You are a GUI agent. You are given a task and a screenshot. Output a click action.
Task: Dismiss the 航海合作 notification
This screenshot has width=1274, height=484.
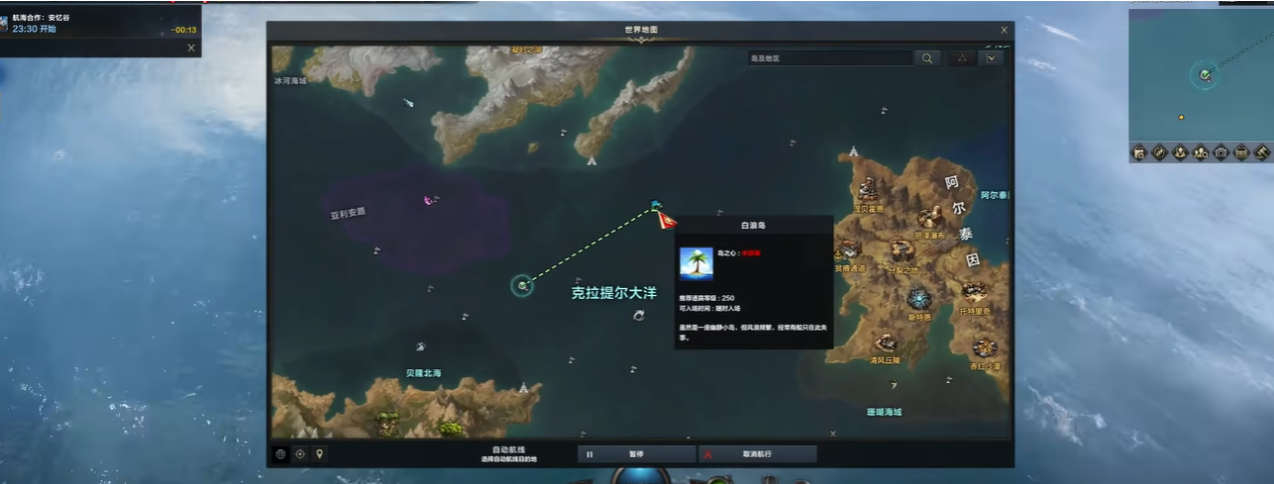point(191,47)
